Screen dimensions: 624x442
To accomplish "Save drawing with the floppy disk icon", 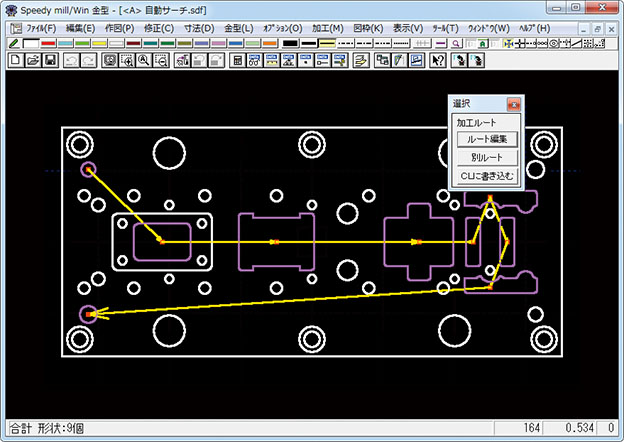I will (x=48, y=60).
